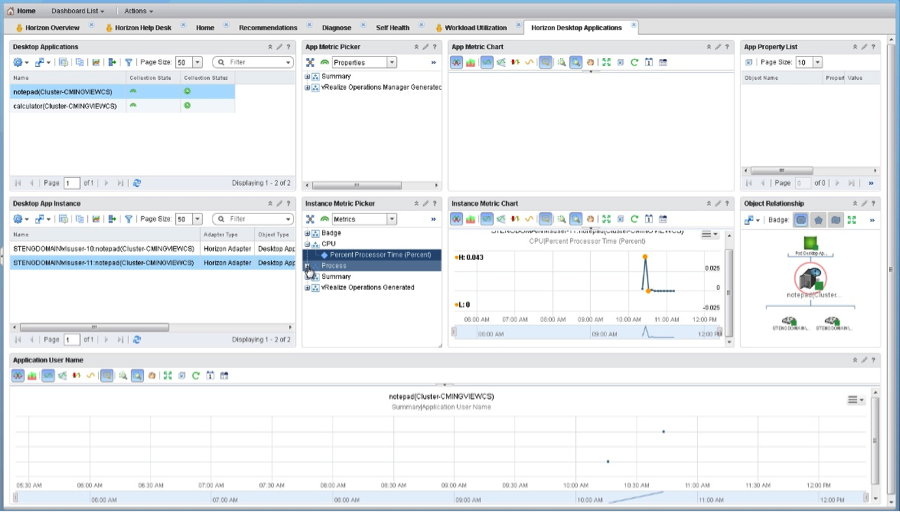Click the edit pencil icon on Desktop App Instance
Screen dimensions: 900x512
[279, 203]
